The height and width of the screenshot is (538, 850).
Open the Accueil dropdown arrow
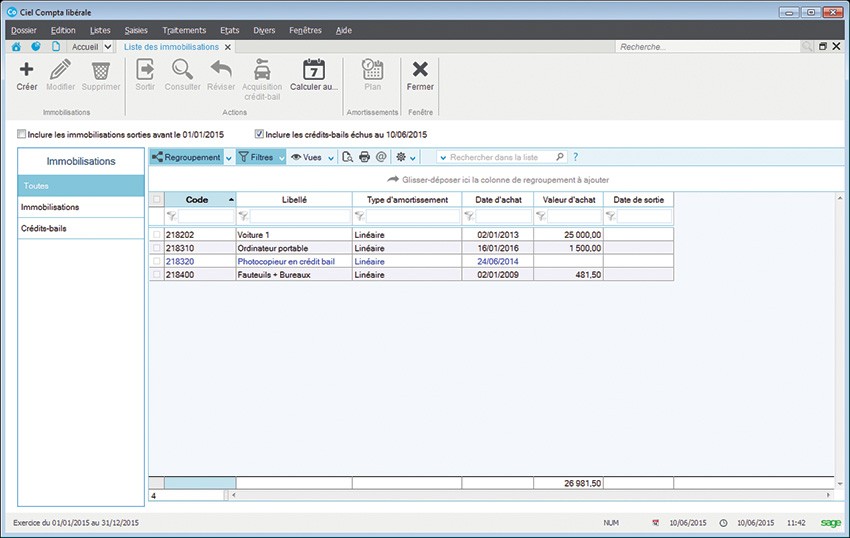click(x=107, y=47)
